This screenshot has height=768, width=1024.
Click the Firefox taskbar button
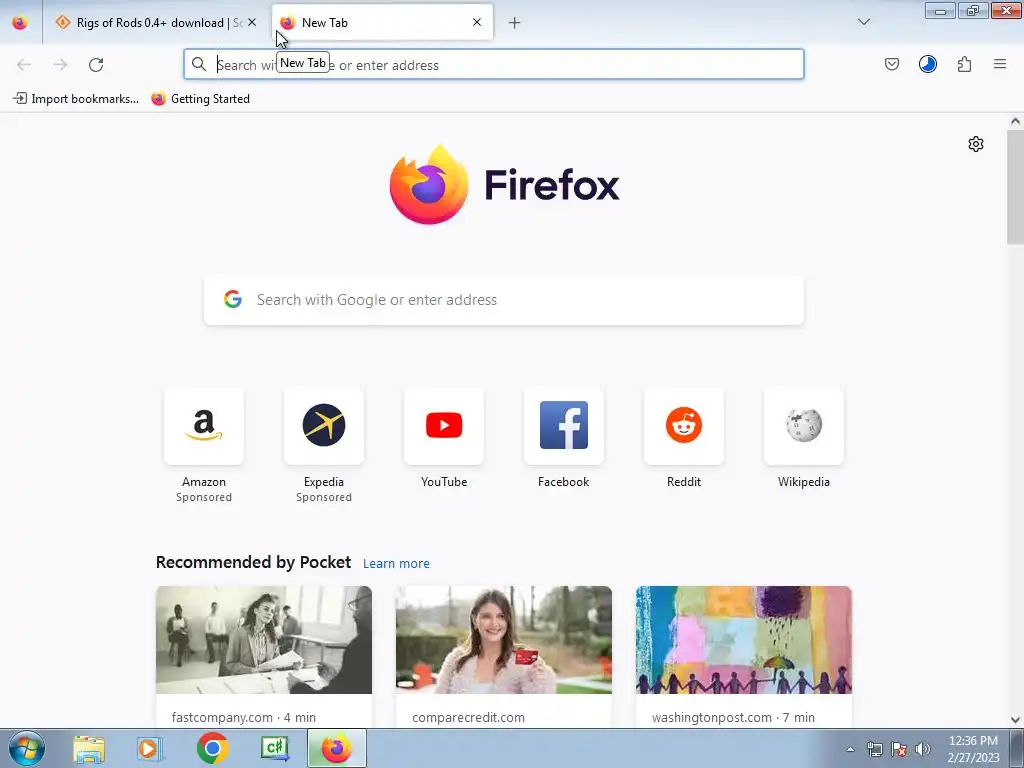point(337,749)
